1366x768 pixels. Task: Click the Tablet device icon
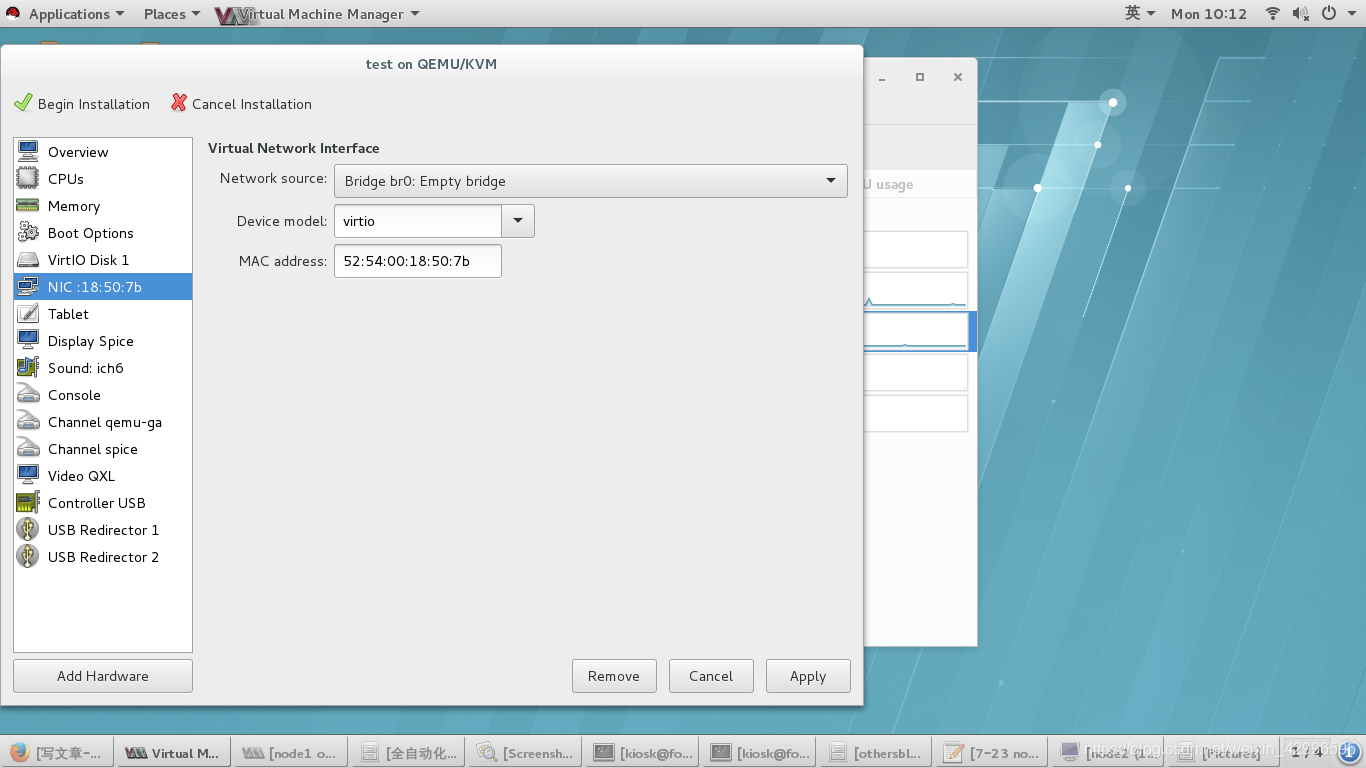click(28, 314)
